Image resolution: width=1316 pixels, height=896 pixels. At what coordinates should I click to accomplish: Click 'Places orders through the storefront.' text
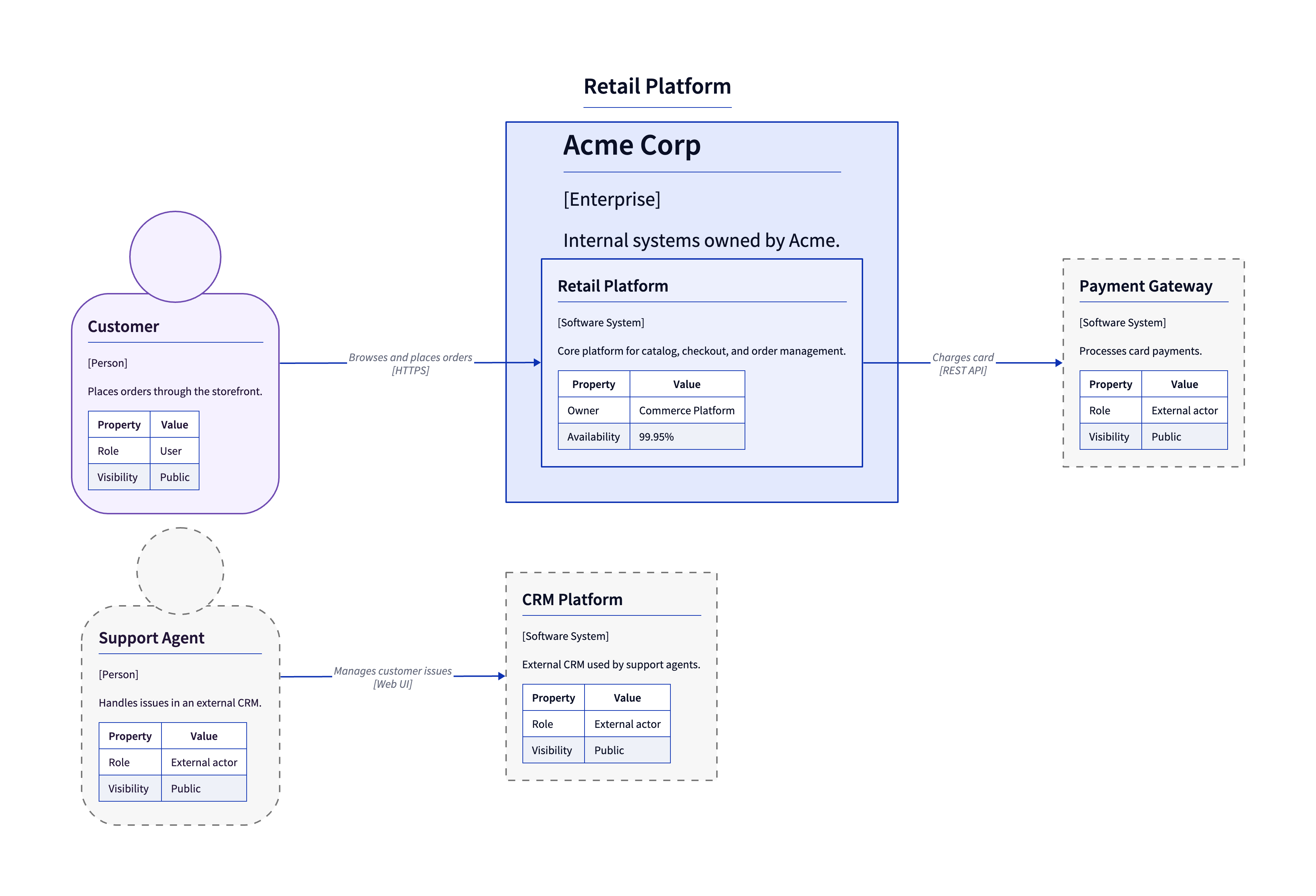tap(175, 391)
